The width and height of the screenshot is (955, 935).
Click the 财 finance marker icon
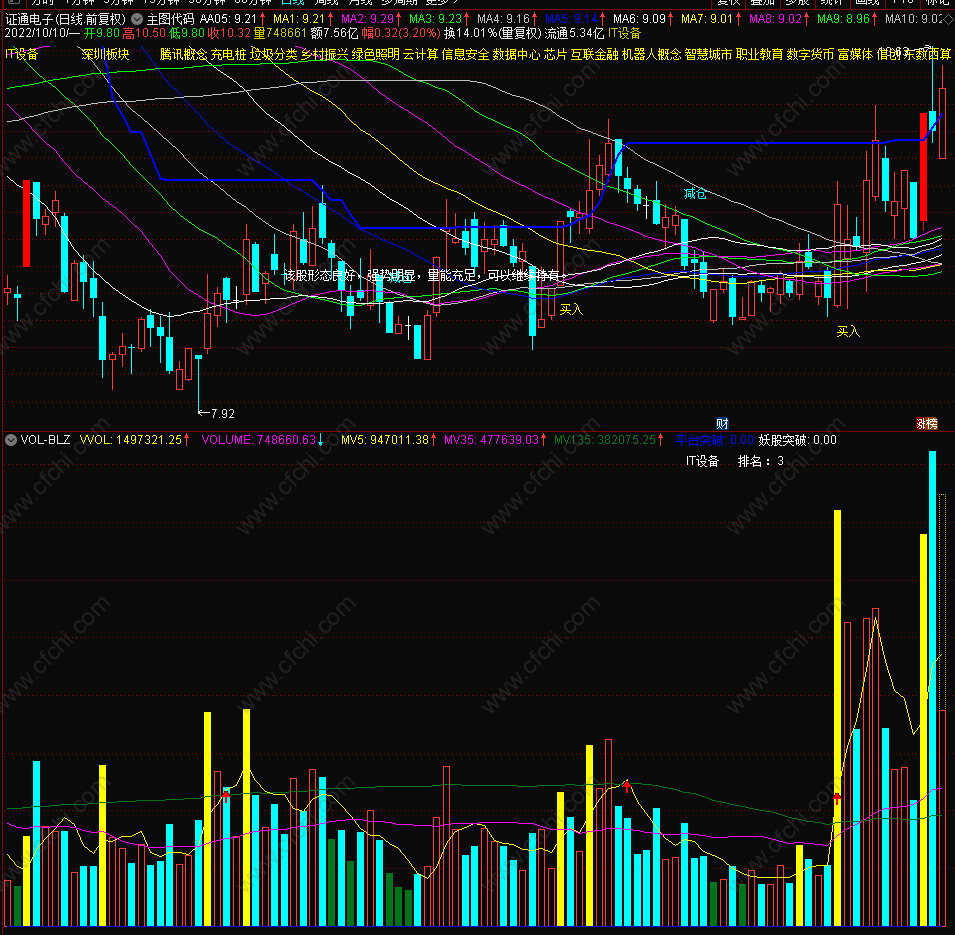[722, 423]
